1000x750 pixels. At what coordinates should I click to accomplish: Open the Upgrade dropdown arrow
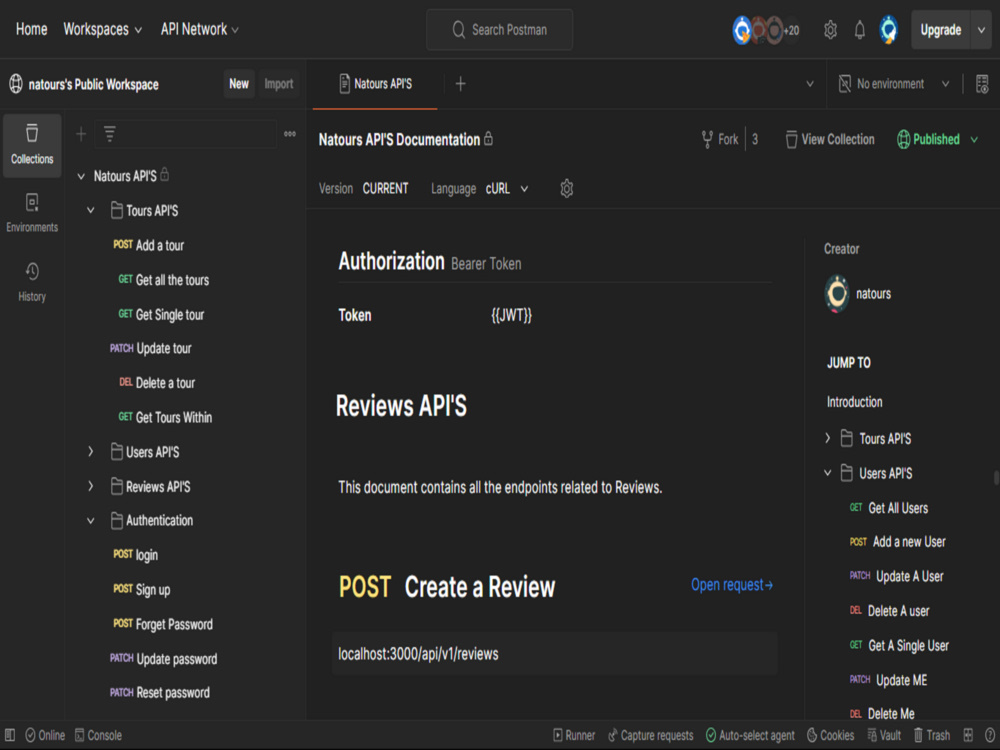click(x=982, y=30)
